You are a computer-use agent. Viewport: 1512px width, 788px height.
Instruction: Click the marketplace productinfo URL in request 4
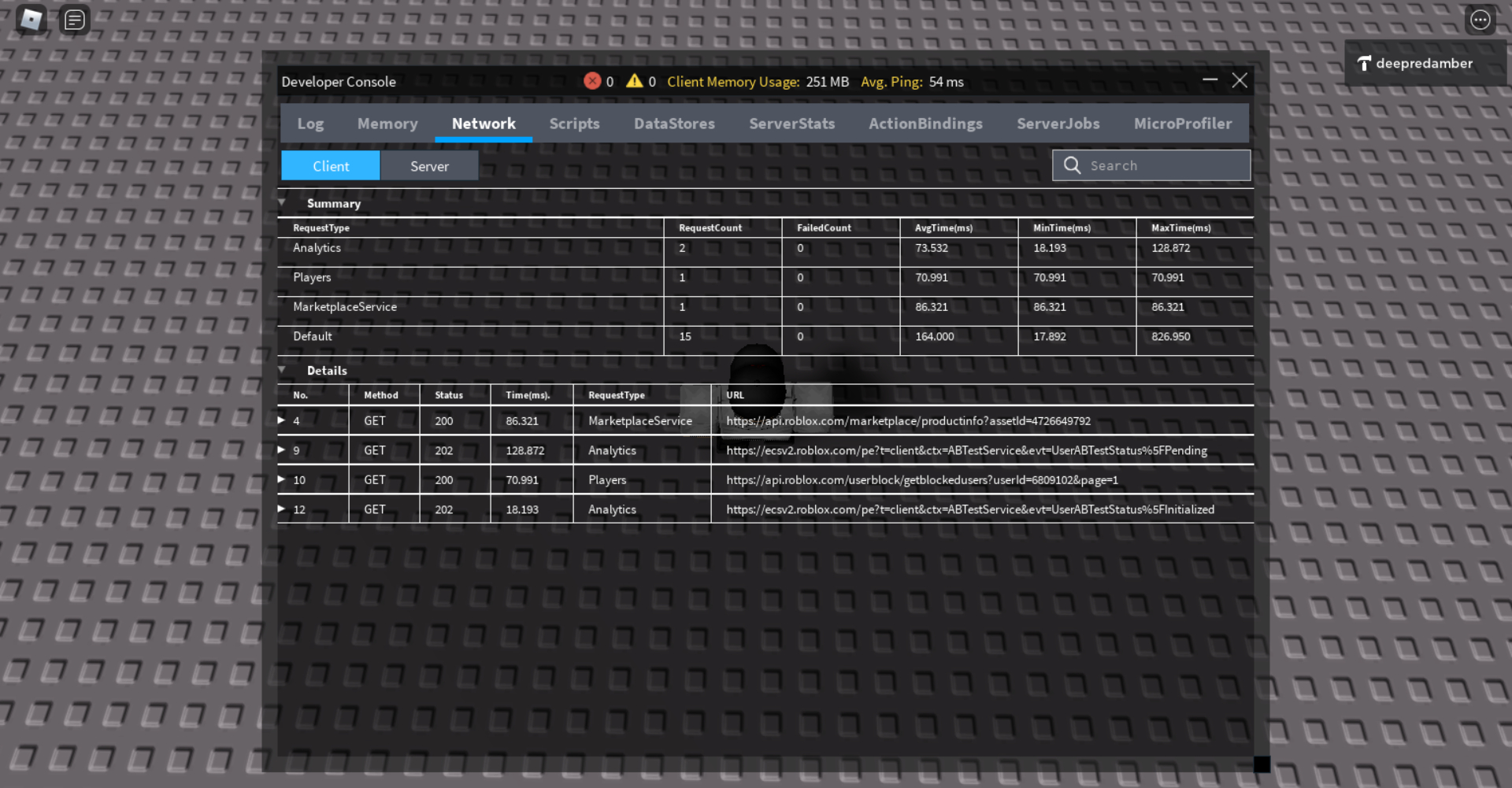908,420
